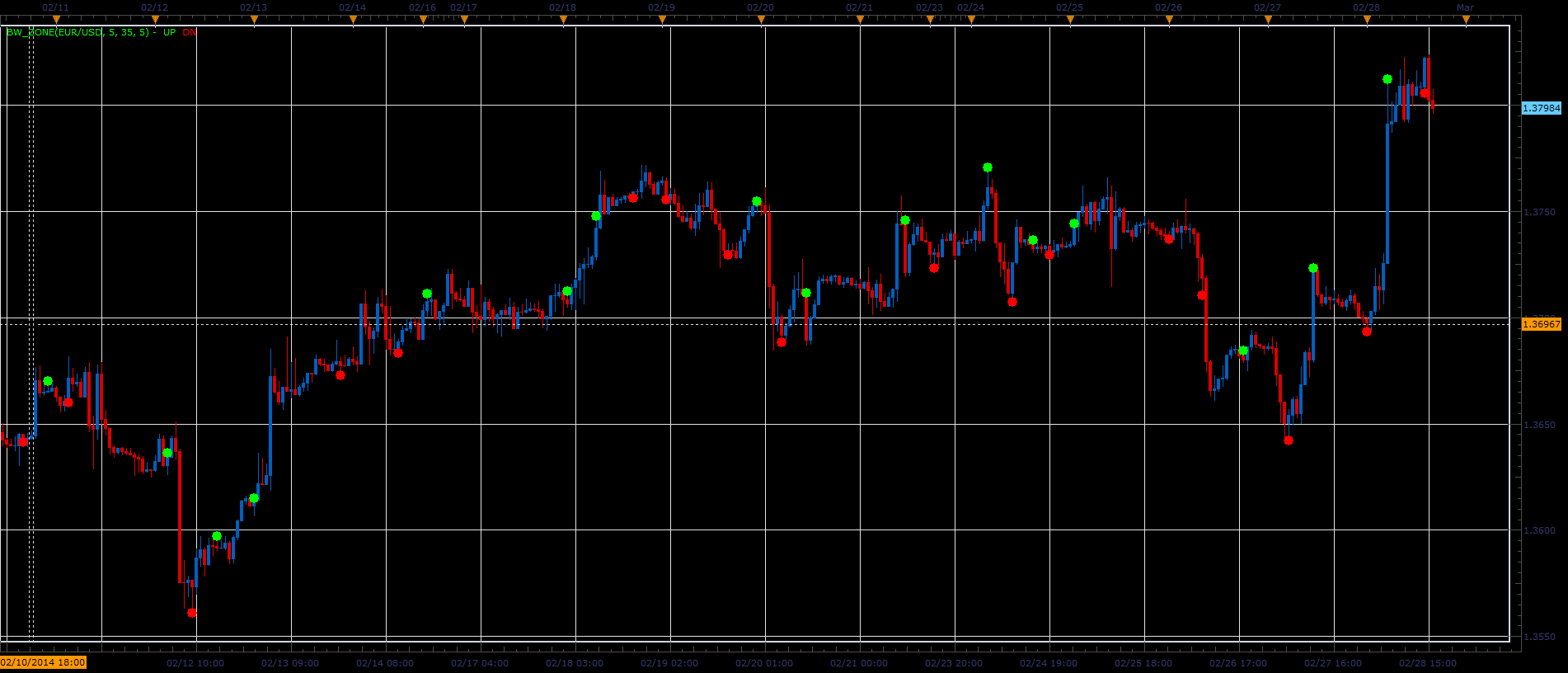This screenshot has width=1568, height=673.
Task: Click the orange 02/25 day marker triangle
Action: coord(1070,20)
